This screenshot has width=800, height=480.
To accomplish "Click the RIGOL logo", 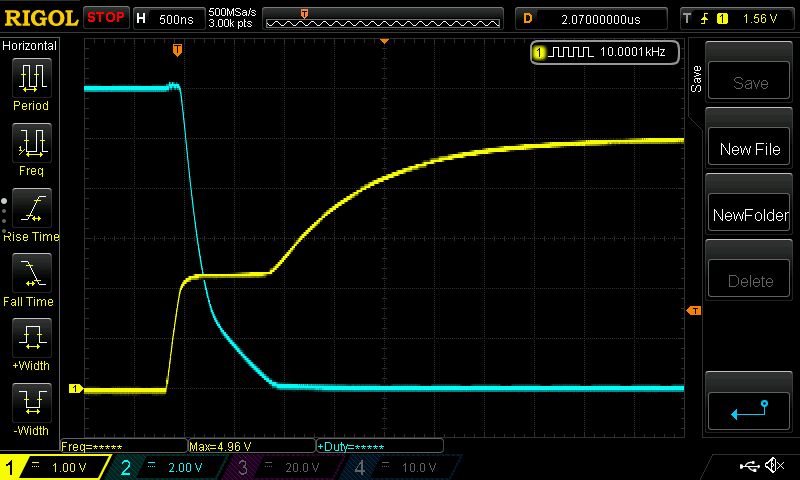I will (x=41, y=18).
